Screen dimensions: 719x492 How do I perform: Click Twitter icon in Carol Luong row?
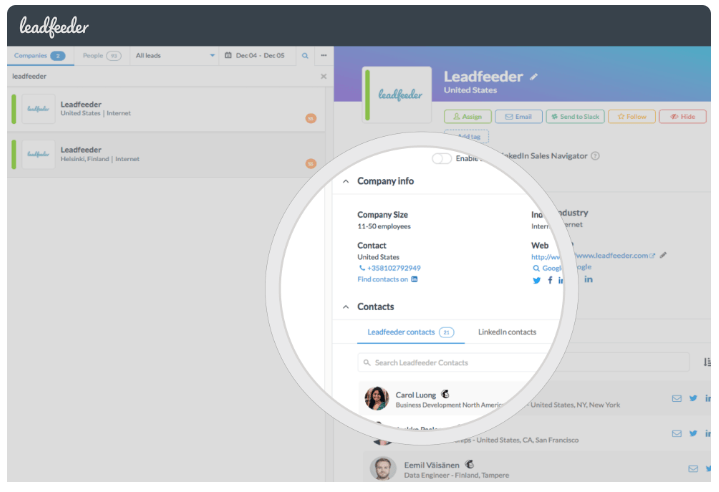point(693,398)
